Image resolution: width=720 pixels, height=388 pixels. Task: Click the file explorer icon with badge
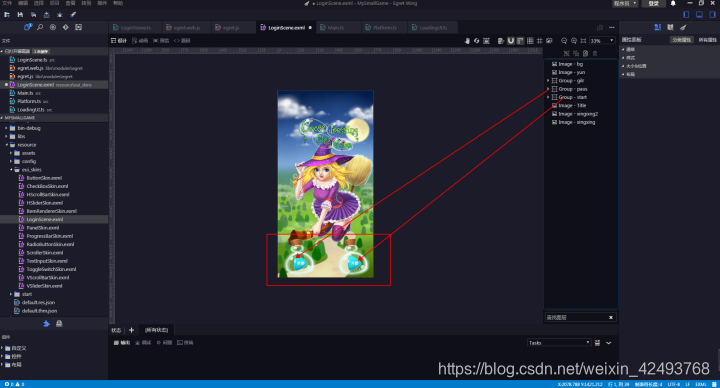(28, 27)
